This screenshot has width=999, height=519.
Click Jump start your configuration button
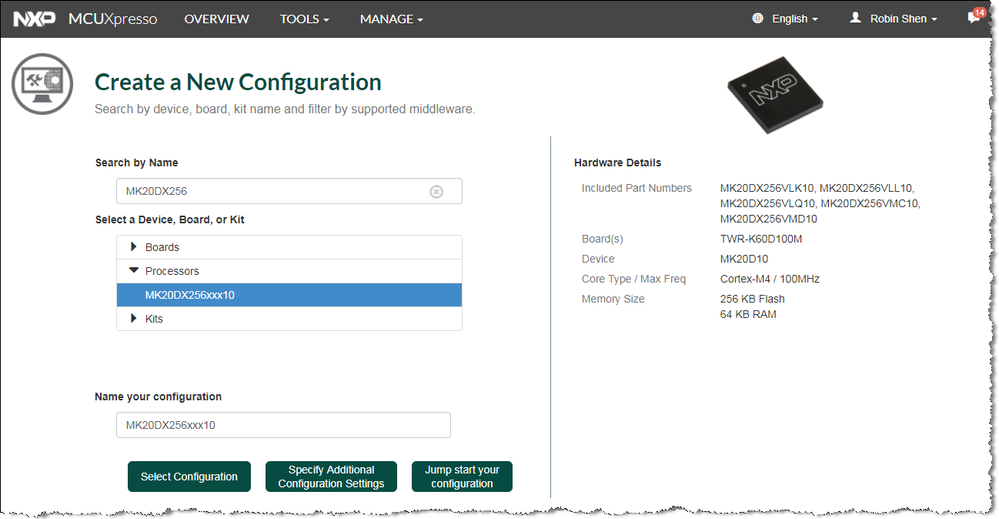pos(462,476)
